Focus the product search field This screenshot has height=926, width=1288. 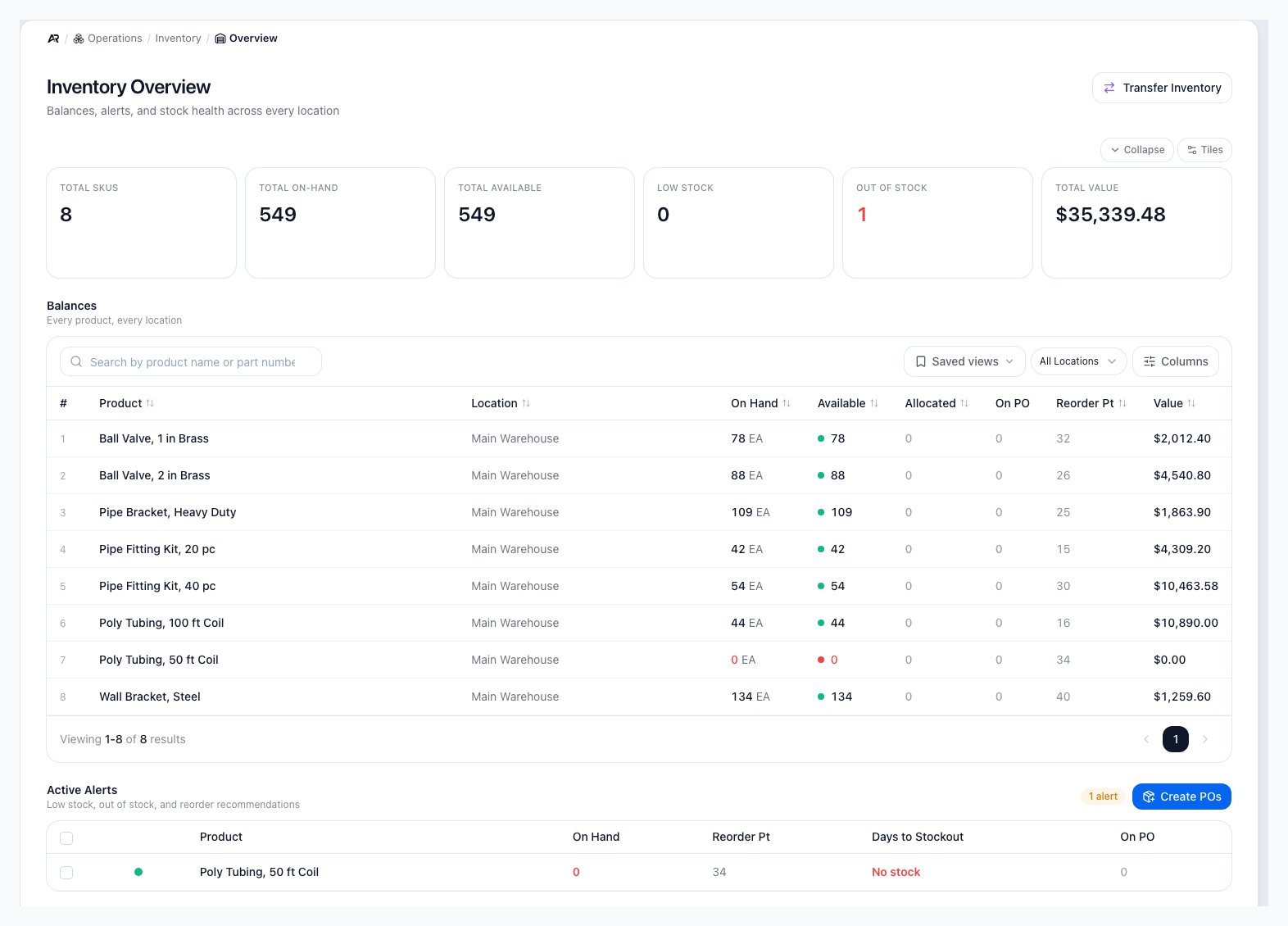click(x=191, y=361)
